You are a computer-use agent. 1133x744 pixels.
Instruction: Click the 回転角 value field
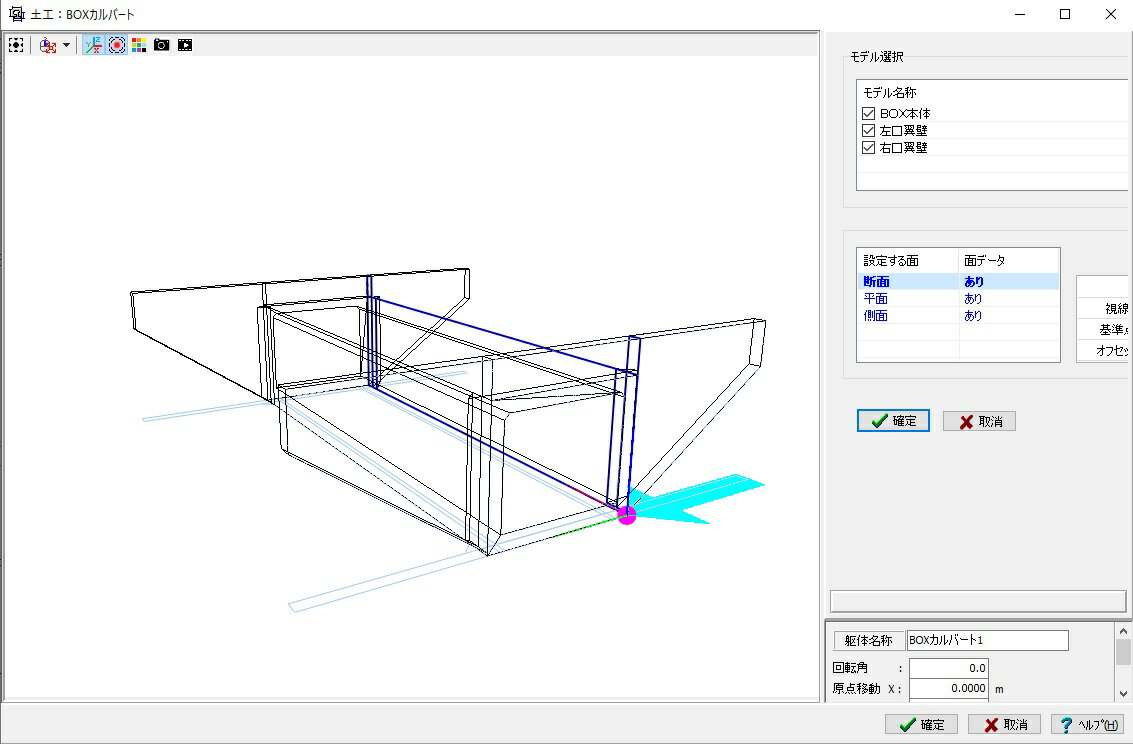click(x=948, y=668)
